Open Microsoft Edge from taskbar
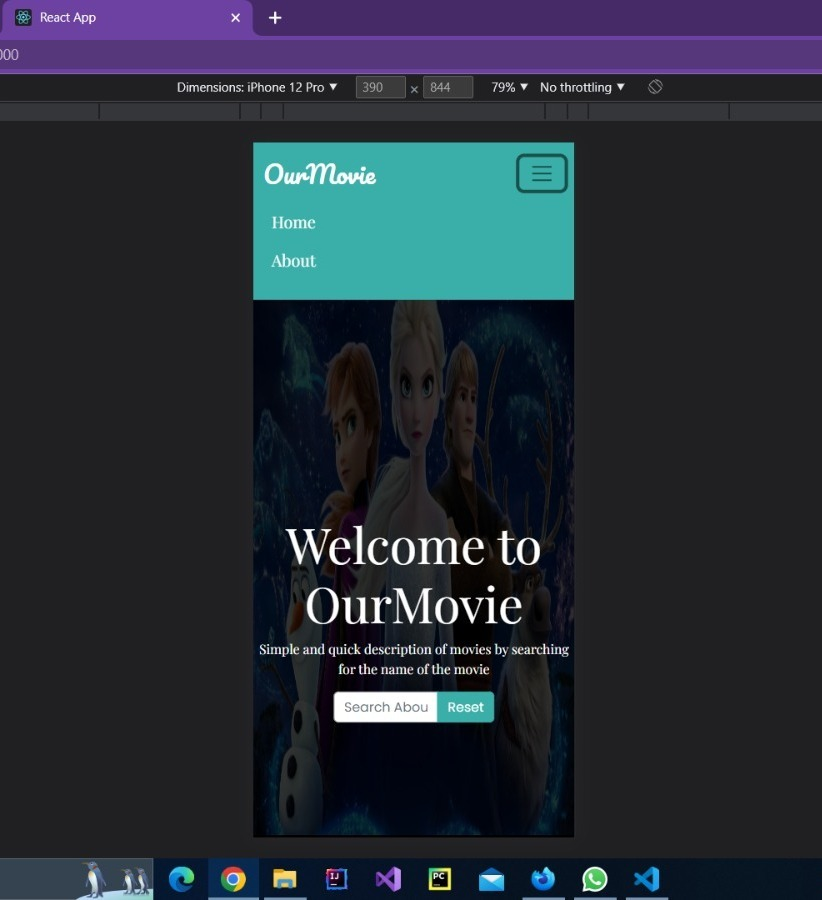The height and width of the screenshot is (900, 822). tap(181, 879)
